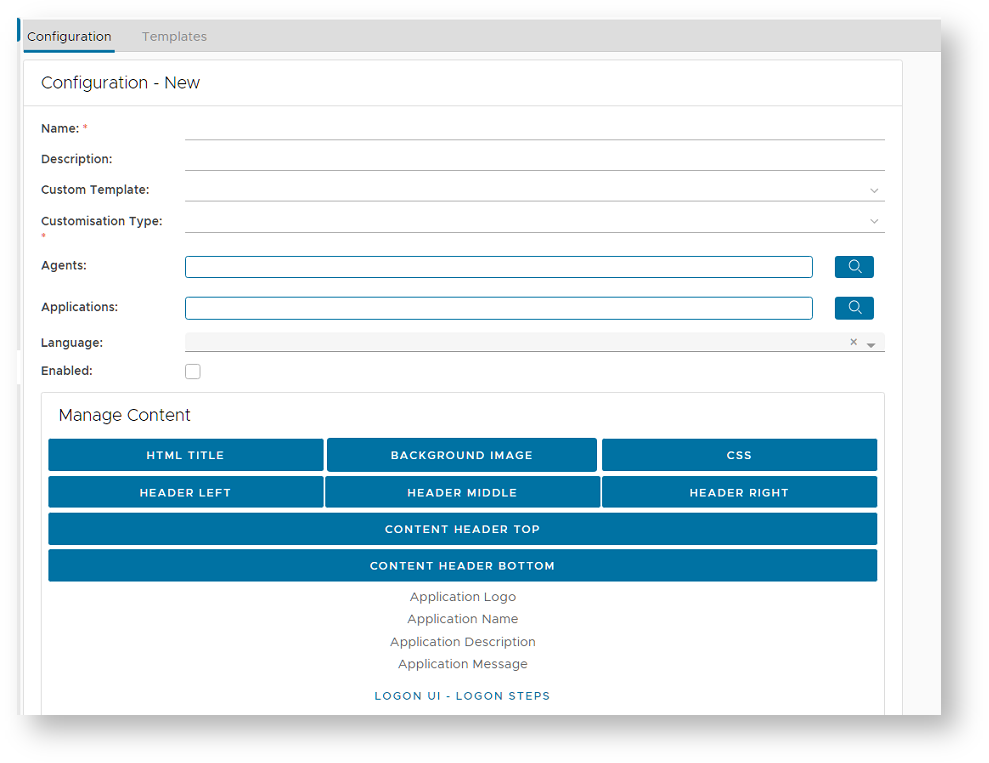This screenshot has height=763, width=989.
Task: Click into the Description text field
Action: tap(534, 159)
